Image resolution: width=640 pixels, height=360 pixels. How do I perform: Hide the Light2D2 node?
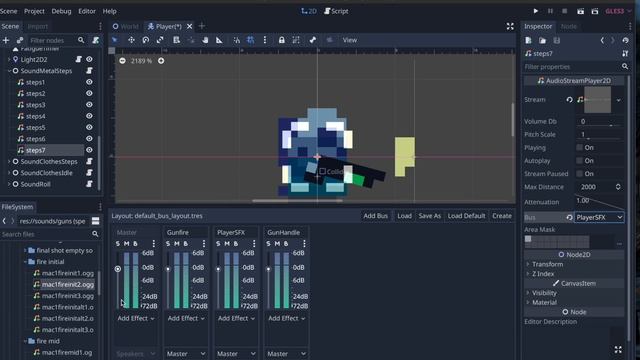(89, 59)
